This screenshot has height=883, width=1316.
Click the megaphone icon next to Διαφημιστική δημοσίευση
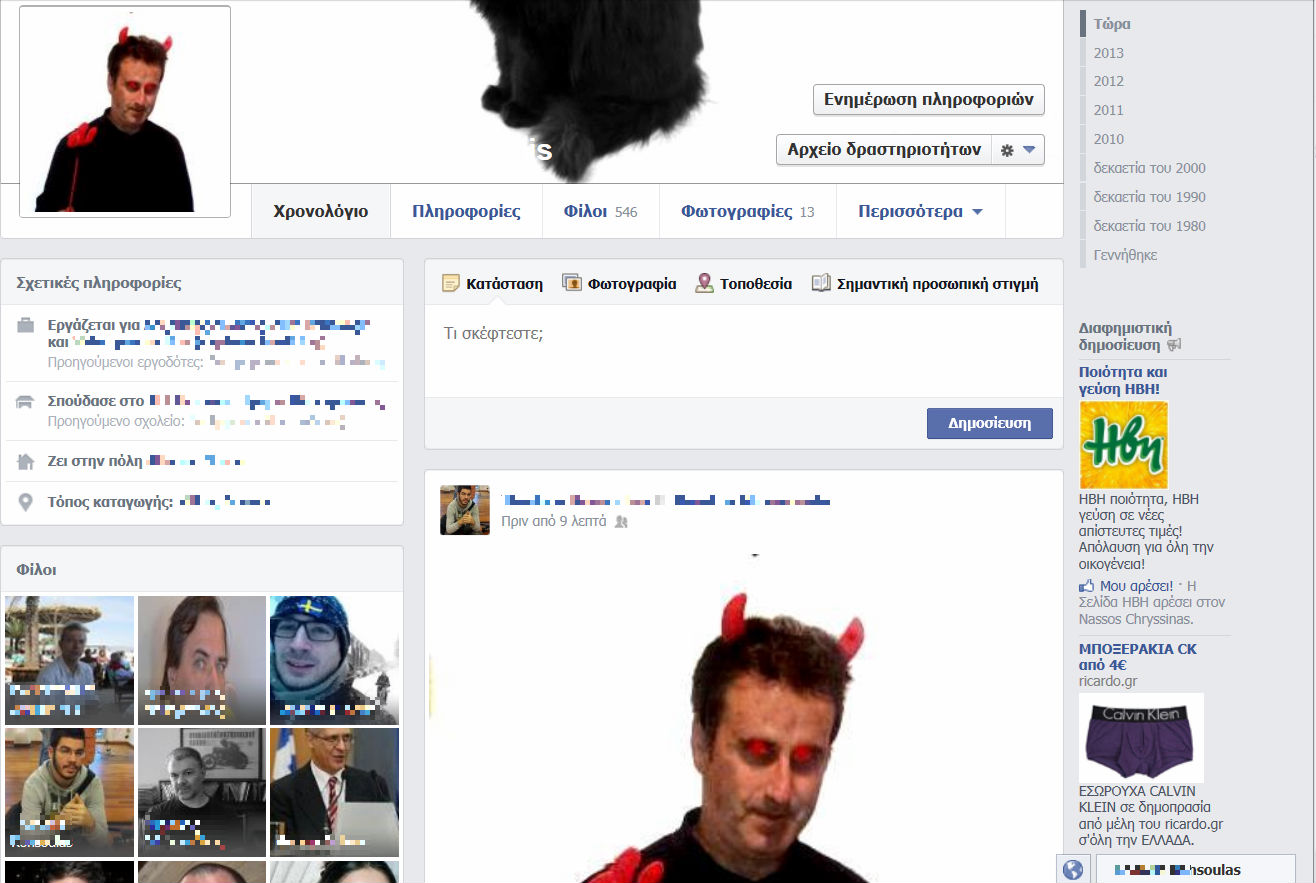pos(1174,345)
